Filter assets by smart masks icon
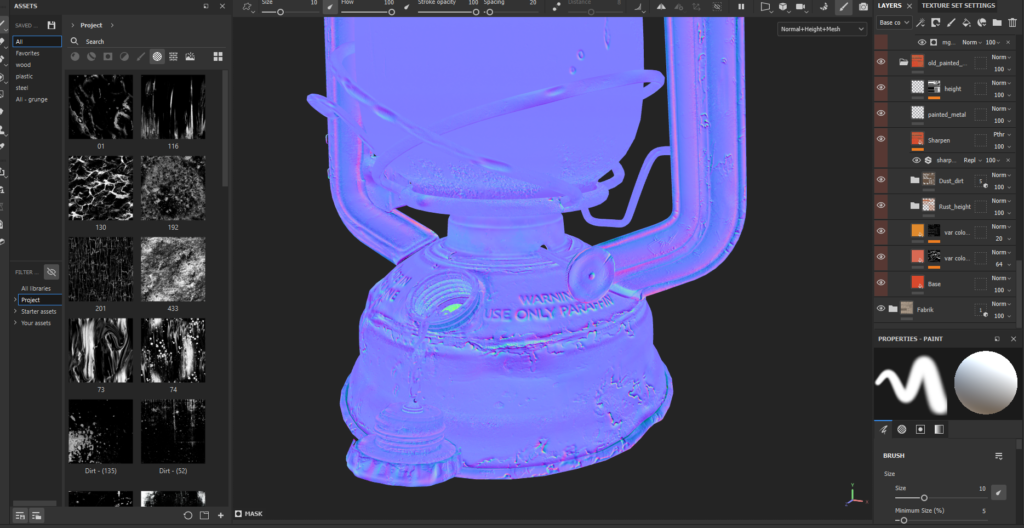The height and width of the screenshot is (528, 1024). pyautogui.click(x=108, y=56)
